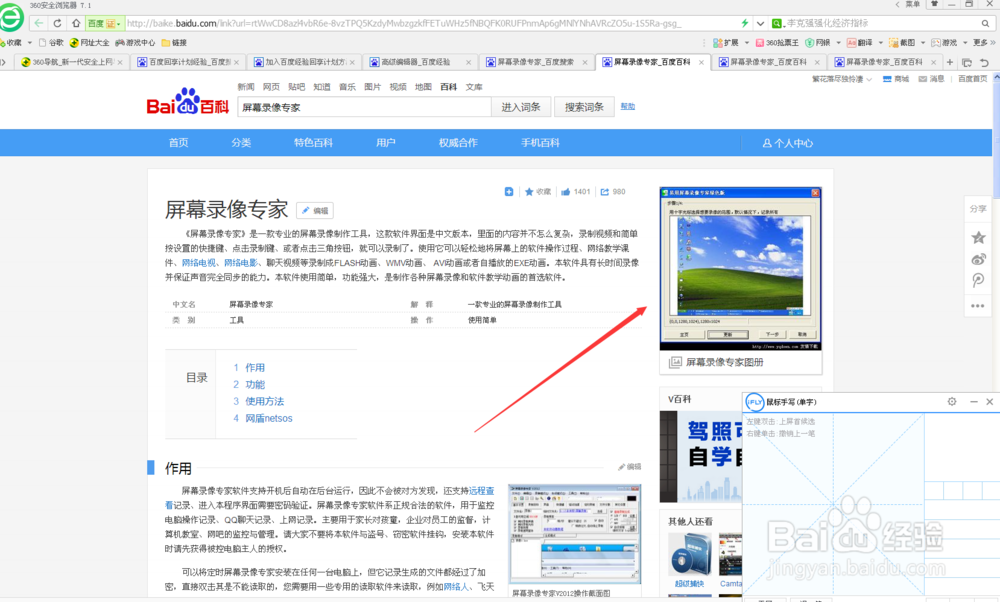Jump to 使用方法 in the table of contents
The image size is (1000, 602).
pyautogui.click(x=265, y=401)
